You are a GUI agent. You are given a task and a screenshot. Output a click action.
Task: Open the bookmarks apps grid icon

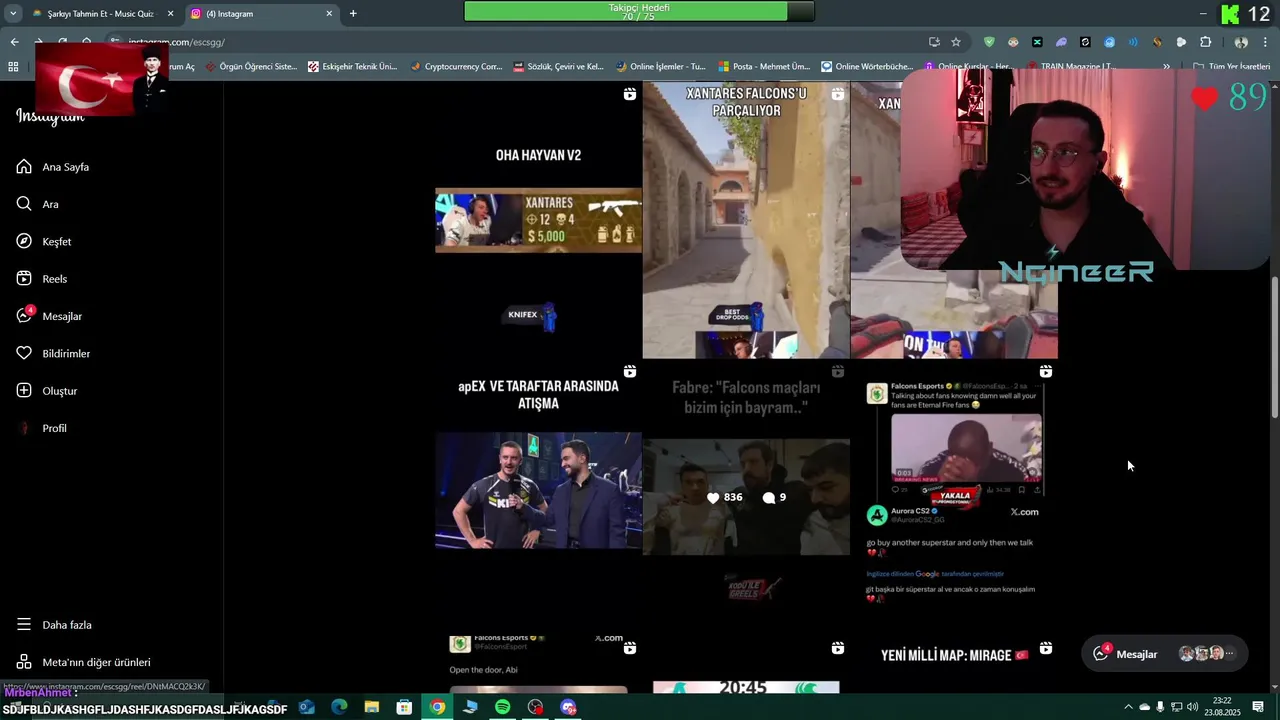(13, 67)
